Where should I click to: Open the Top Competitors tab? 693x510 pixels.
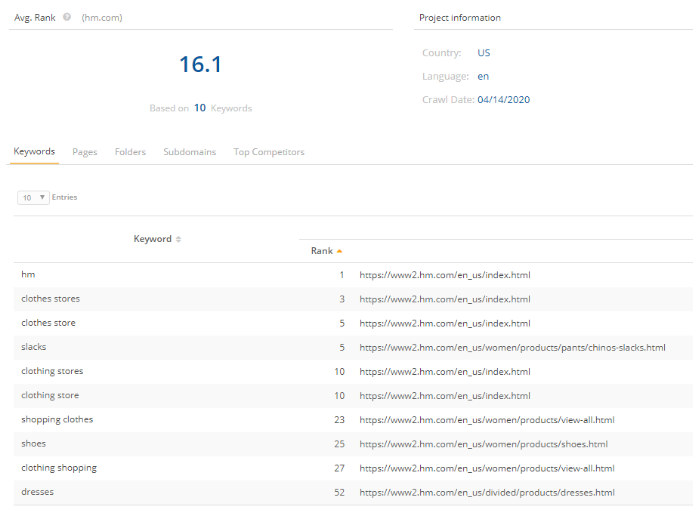pos(269,152)
